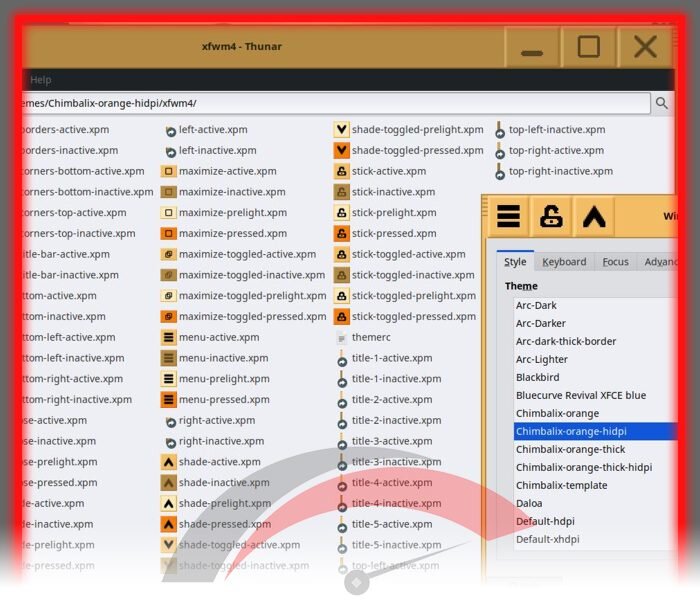Select maximize-prelight.xpm file icon
Screen dimensions: 700x600
click(x=169, y=213)
